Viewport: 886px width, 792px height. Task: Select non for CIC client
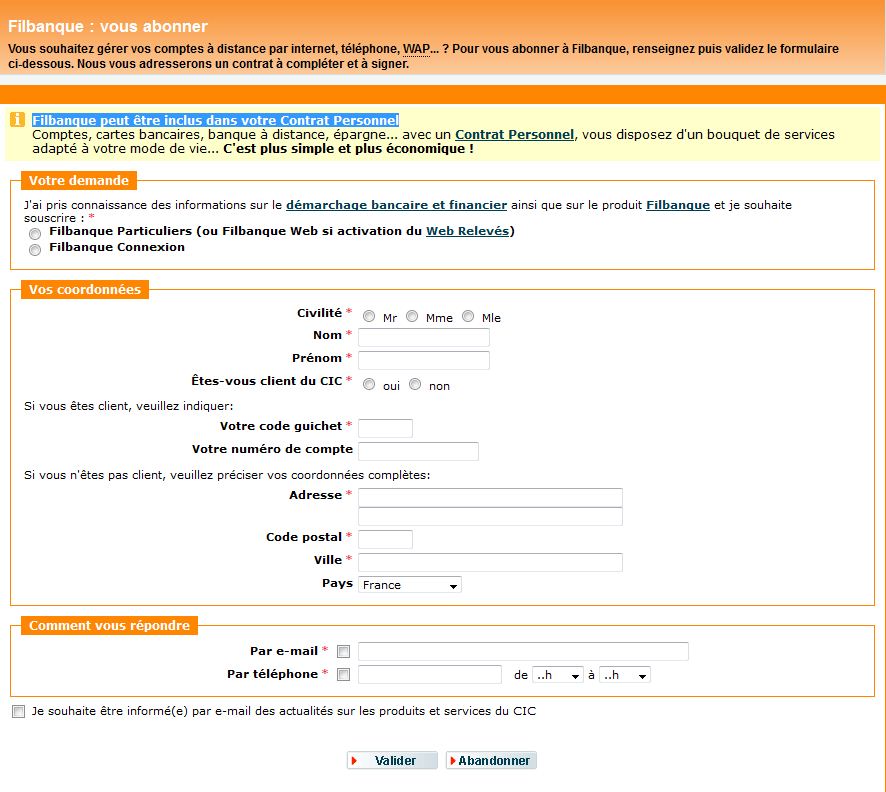415,384
